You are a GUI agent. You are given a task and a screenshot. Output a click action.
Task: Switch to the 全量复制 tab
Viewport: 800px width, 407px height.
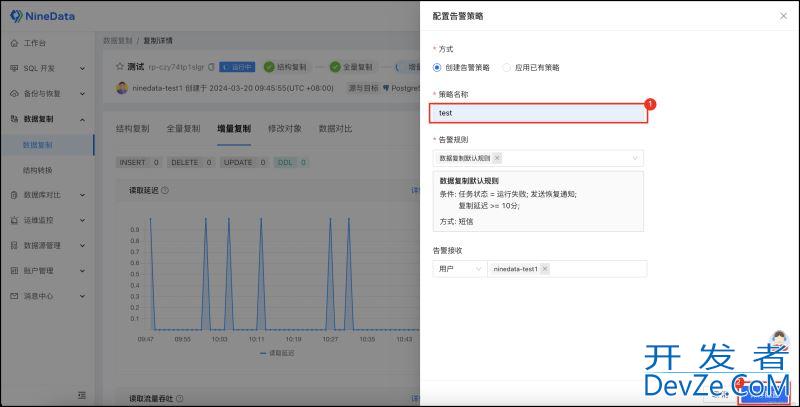tap(183, 129)
